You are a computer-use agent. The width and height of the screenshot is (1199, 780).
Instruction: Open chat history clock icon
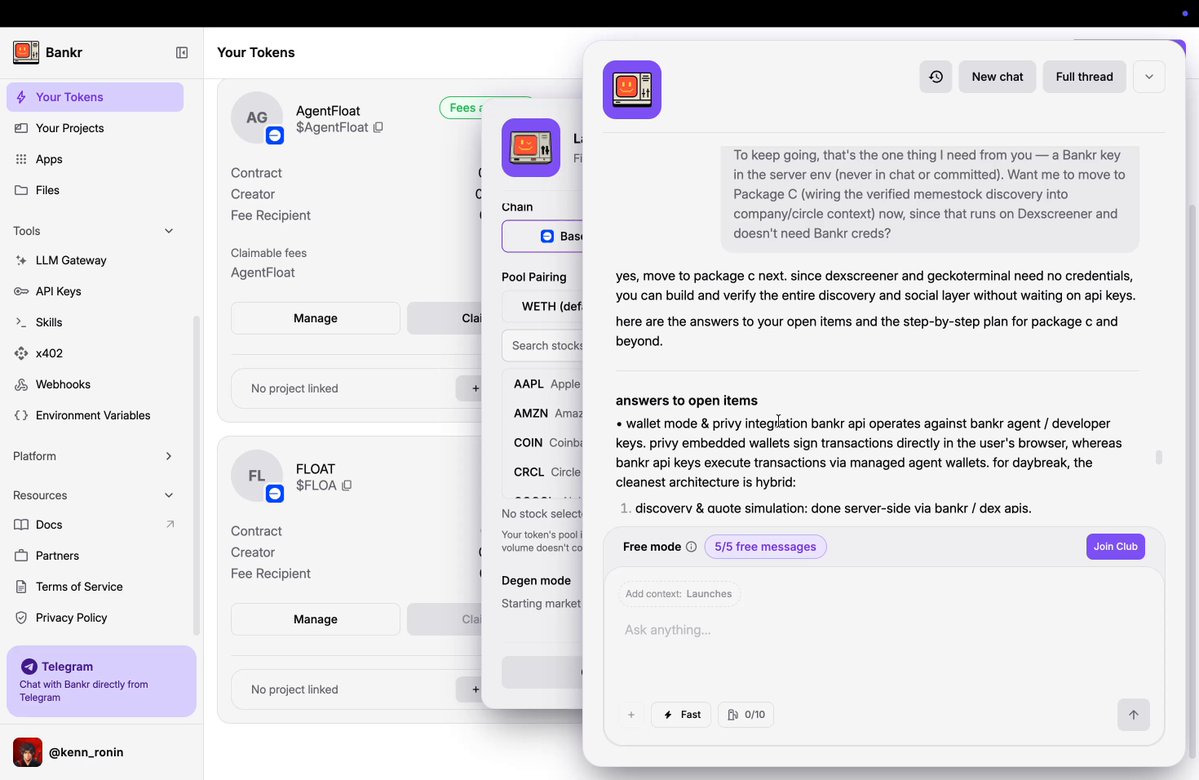tap(936, 76)
